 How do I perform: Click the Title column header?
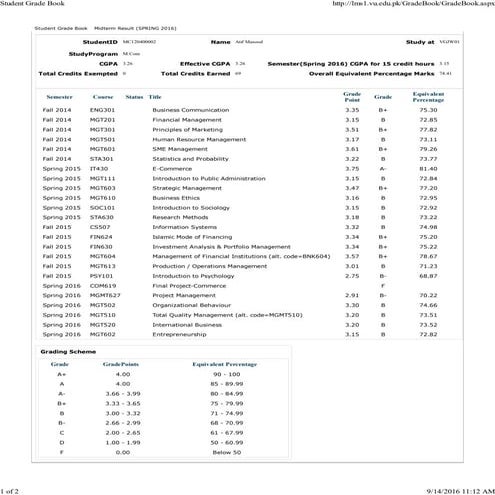[155, 97]
